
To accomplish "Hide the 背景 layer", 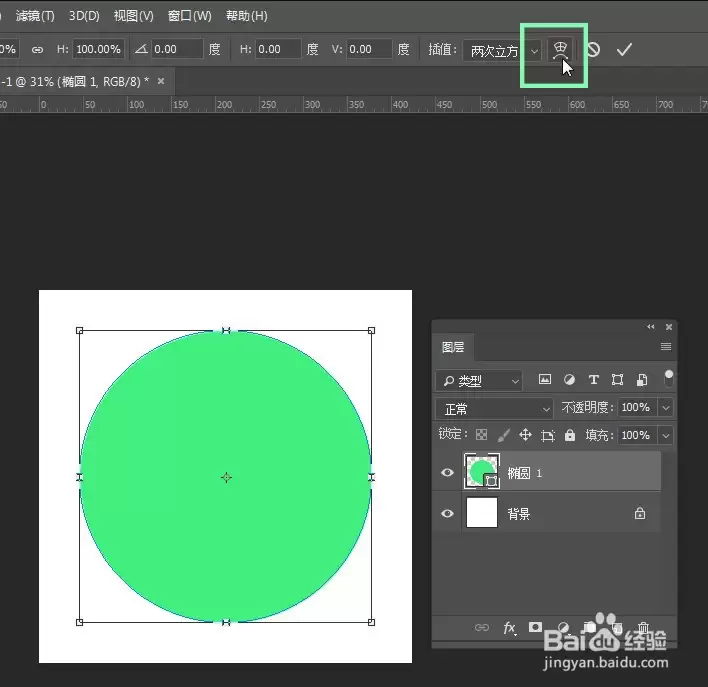I will (x=447, y=514).
